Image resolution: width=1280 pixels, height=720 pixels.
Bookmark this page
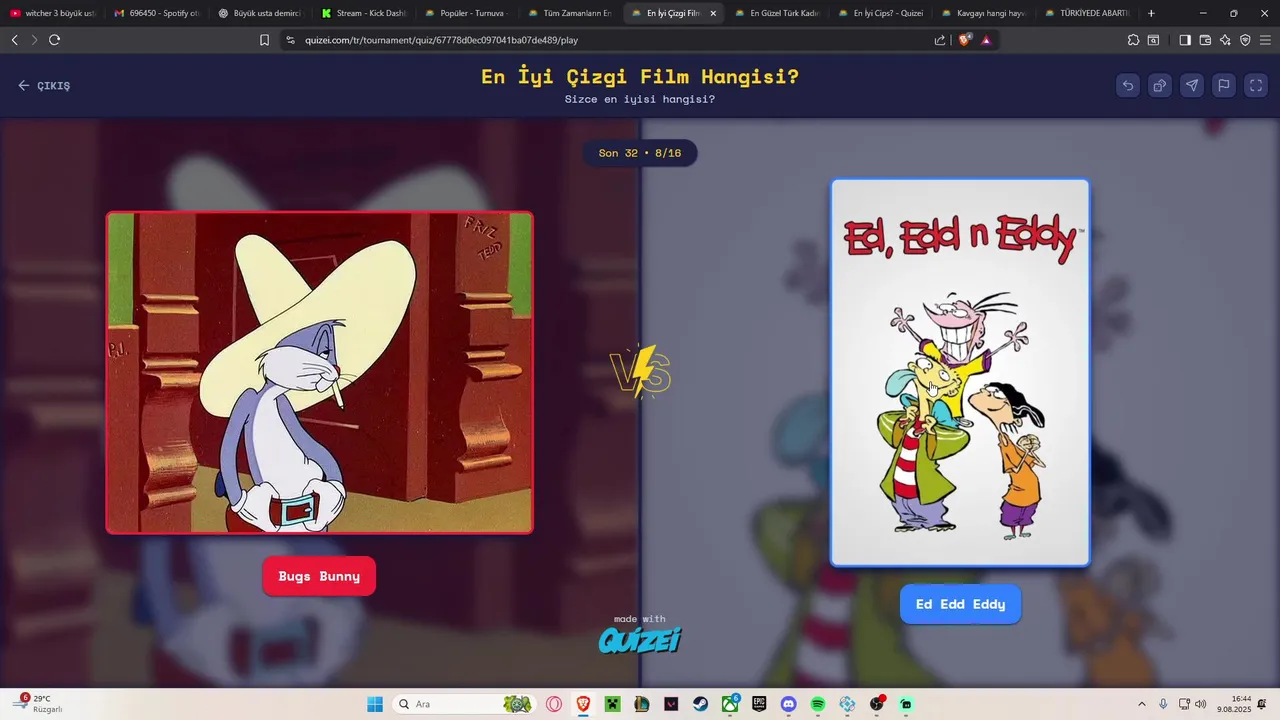point(264,40)
